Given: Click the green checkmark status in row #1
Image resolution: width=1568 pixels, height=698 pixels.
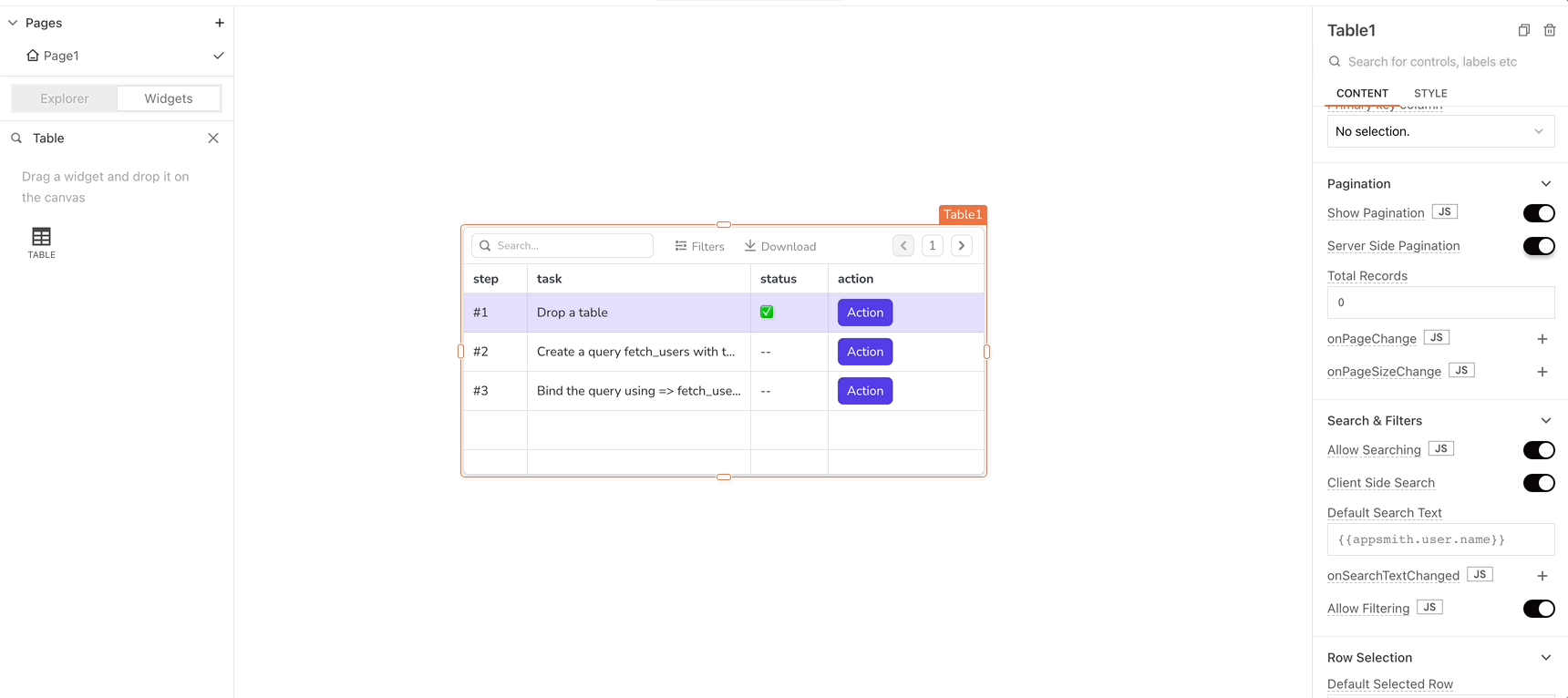Looking at the screenshot, I should click(x=767, y=313).
